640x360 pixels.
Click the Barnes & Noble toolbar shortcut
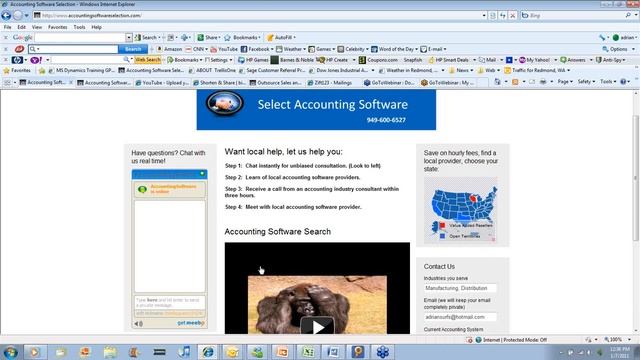293,60
